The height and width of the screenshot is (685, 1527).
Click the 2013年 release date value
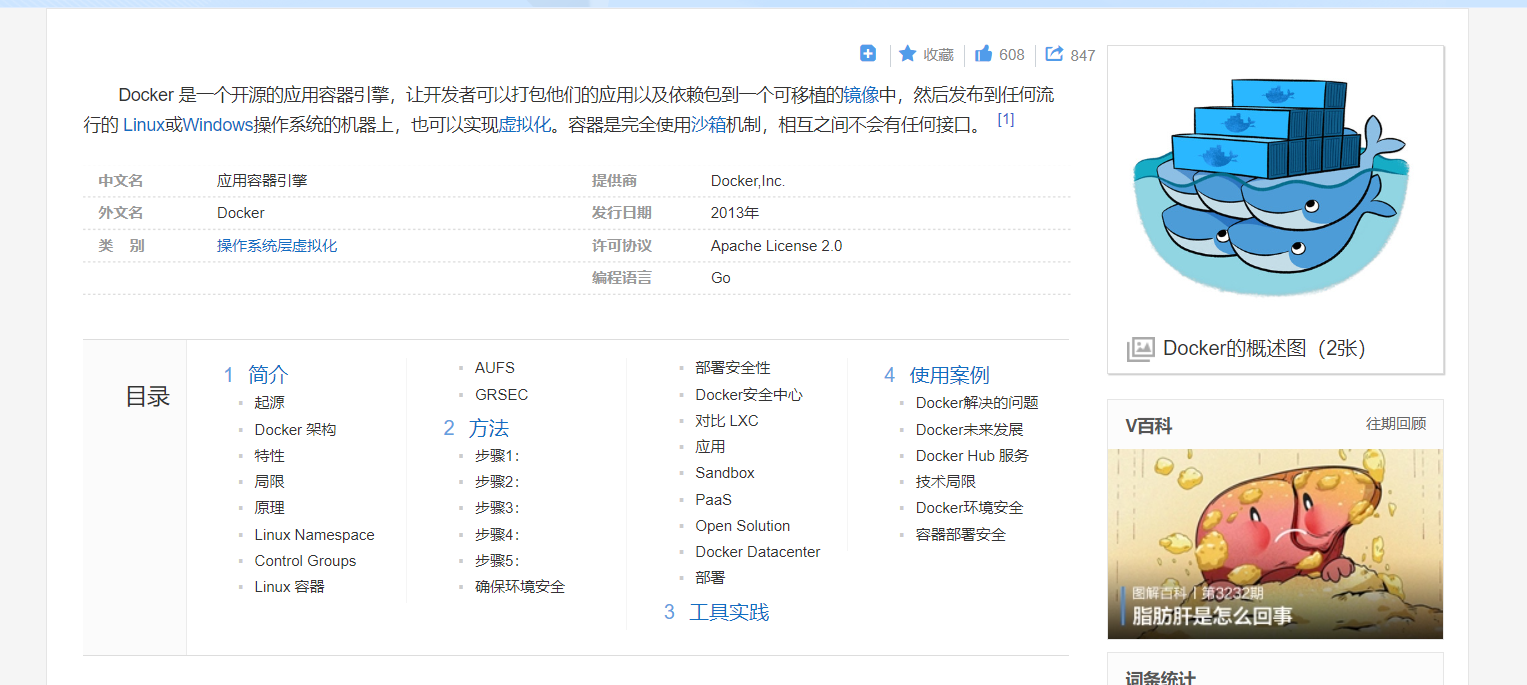[x=735, y=213]
